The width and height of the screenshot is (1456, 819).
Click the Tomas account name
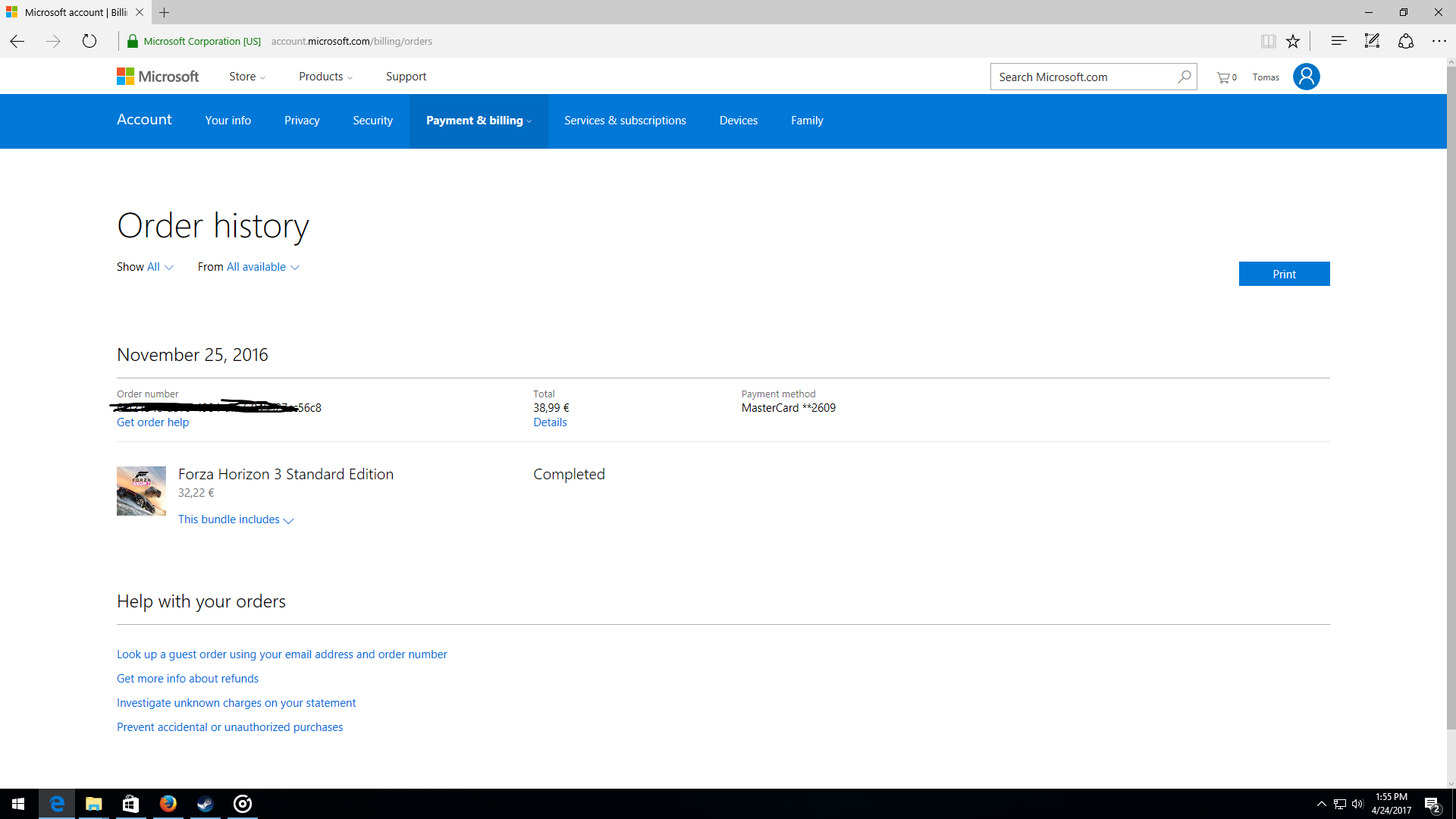tap(1266, 77)
